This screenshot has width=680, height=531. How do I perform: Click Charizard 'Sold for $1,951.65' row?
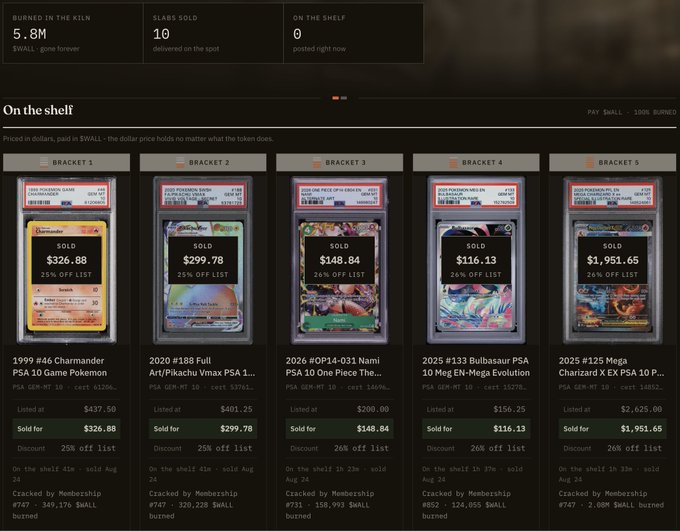click(612, 429)
